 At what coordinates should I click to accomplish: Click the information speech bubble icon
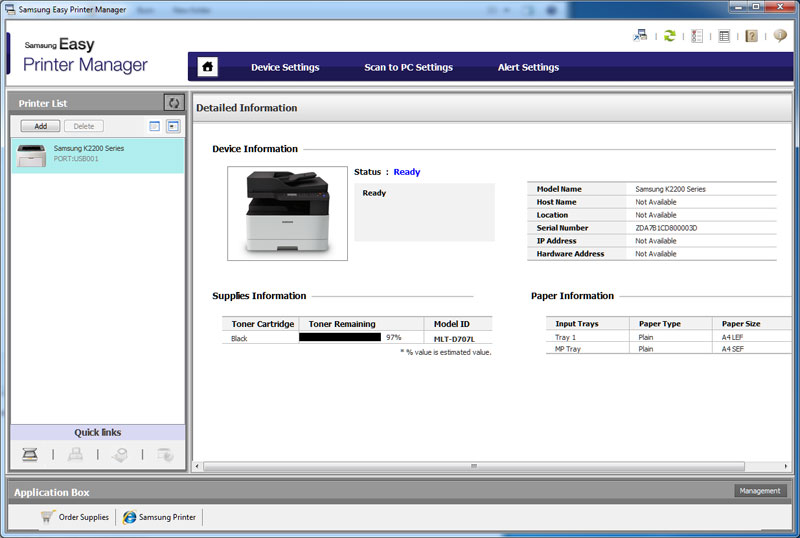tap(780, 35)
